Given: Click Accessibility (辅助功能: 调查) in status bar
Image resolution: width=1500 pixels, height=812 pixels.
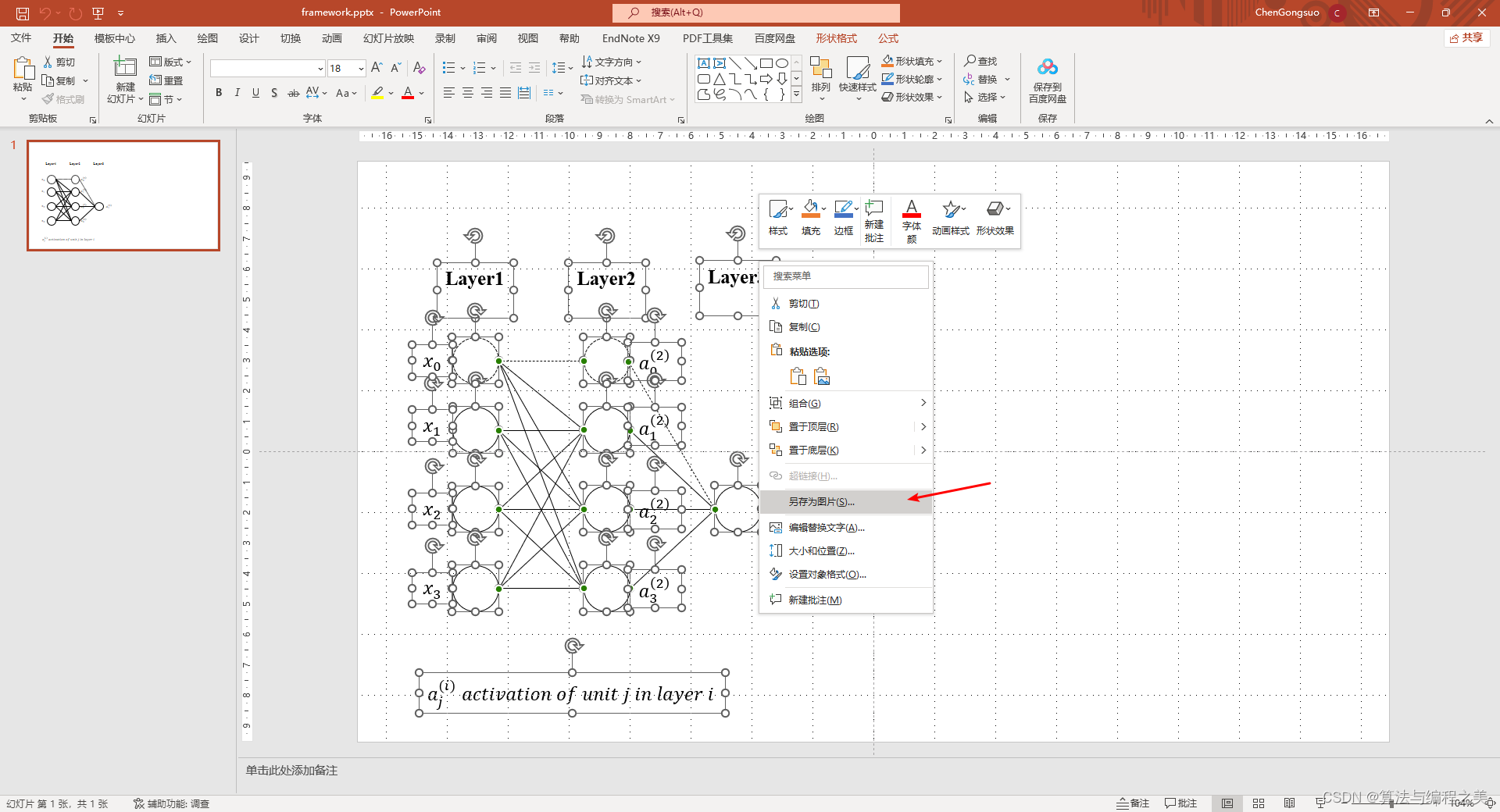Looking at the screenshot, I should point(171,803).
